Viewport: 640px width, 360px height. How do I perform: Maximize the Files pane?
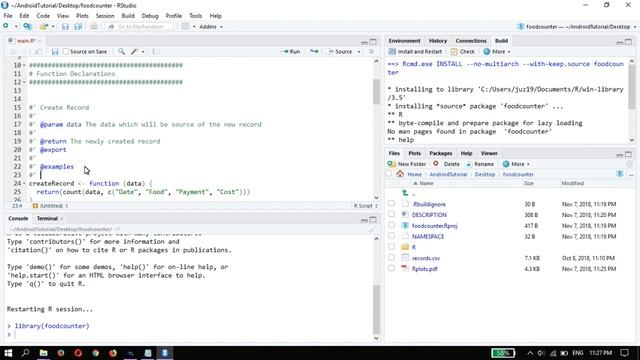[x=628, y=154]
